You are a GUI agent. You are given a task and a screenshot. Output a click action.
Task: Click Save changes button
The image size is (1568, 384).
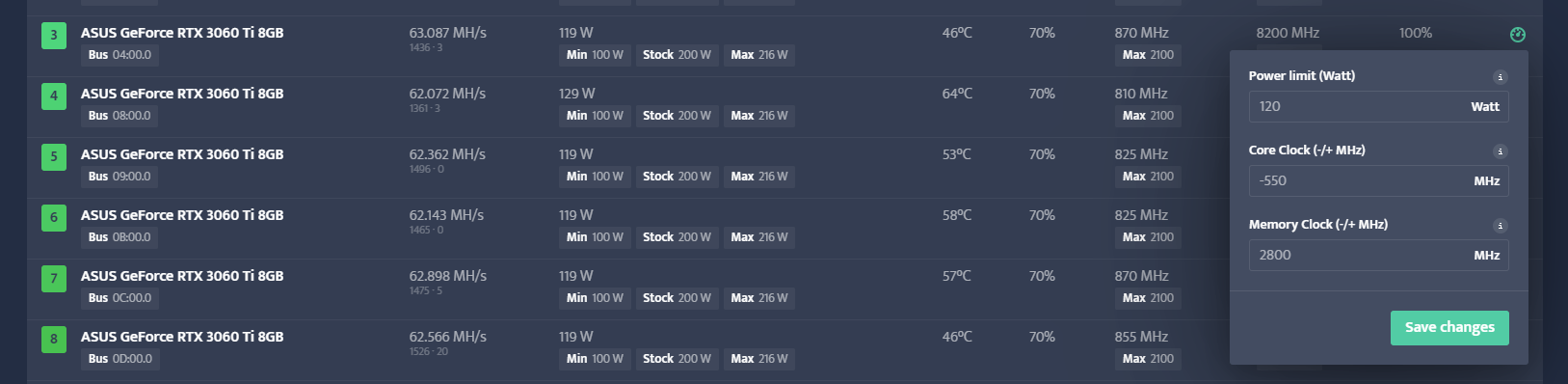pyautogui.click(x=1449, y=327)
